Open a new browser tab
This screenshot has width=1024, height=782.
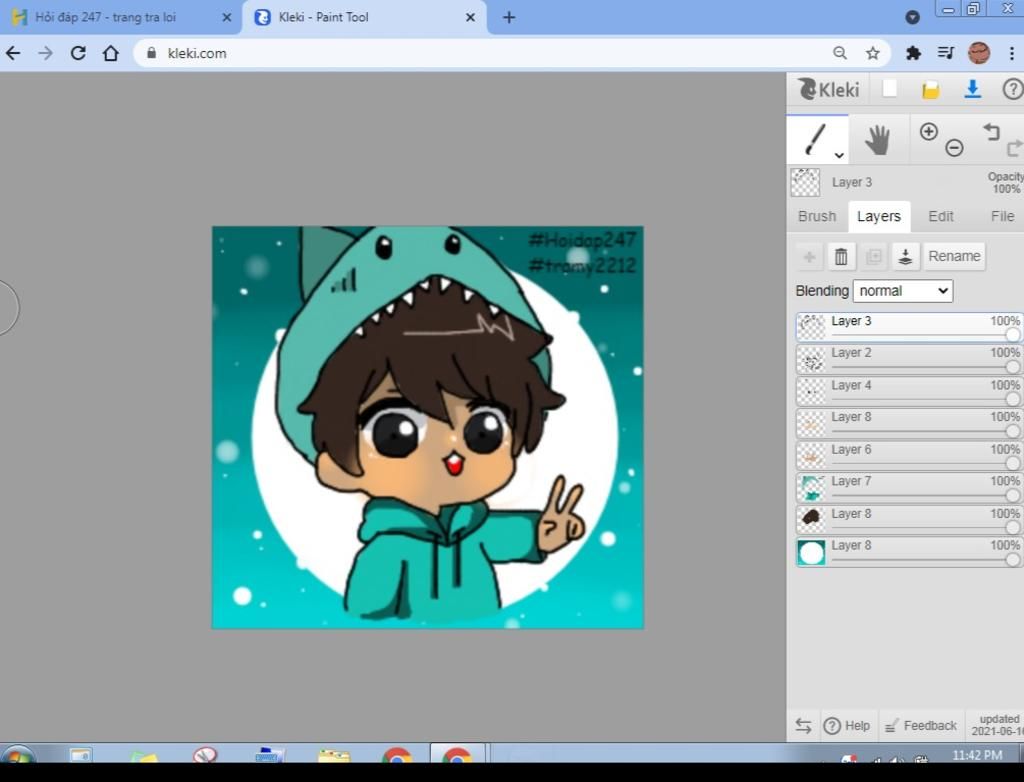click(x=509, y=18)
